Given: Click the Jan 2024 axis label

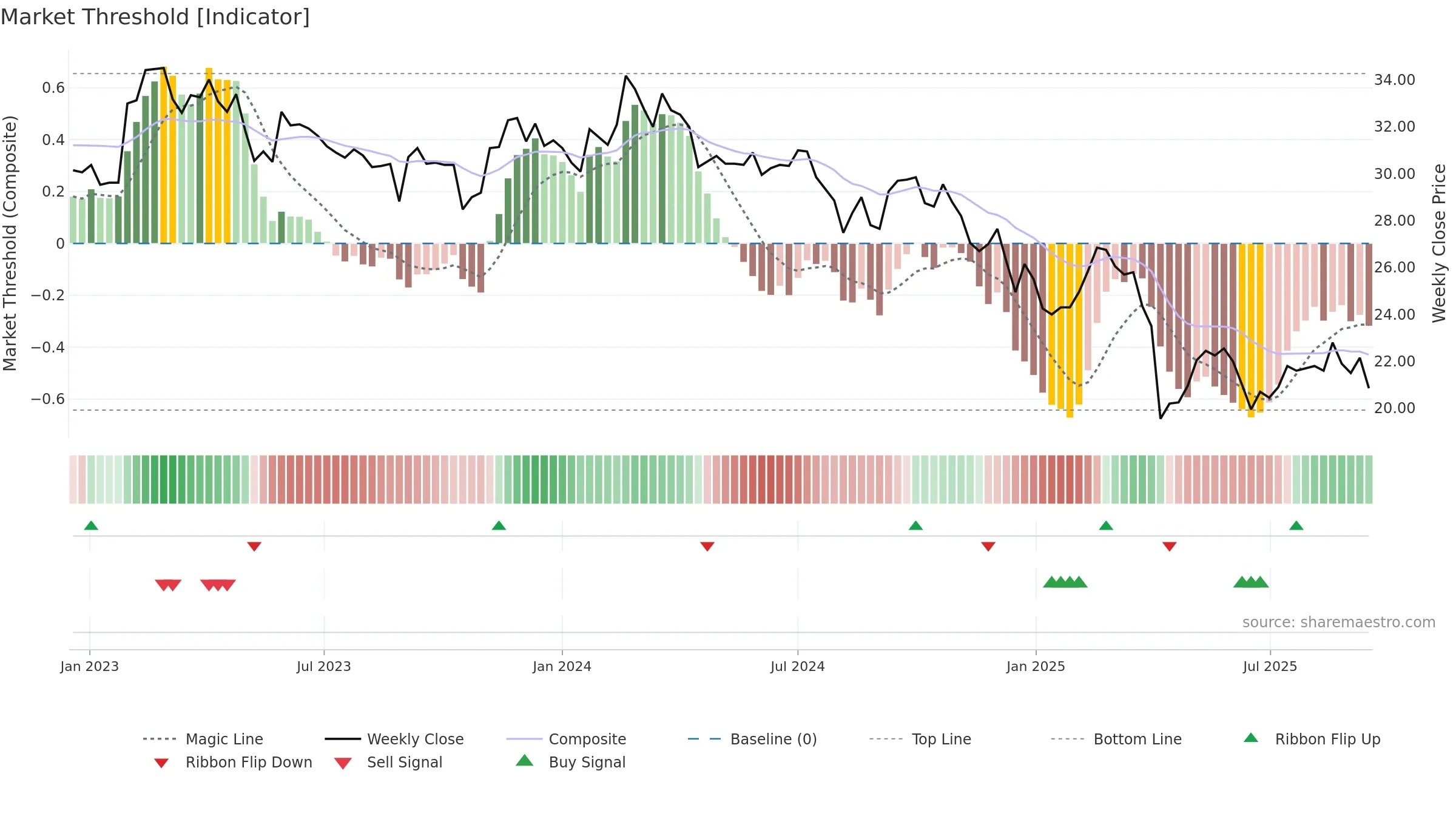Looking at the screenshot, I should pyautogui.click(x=562, y=666).
